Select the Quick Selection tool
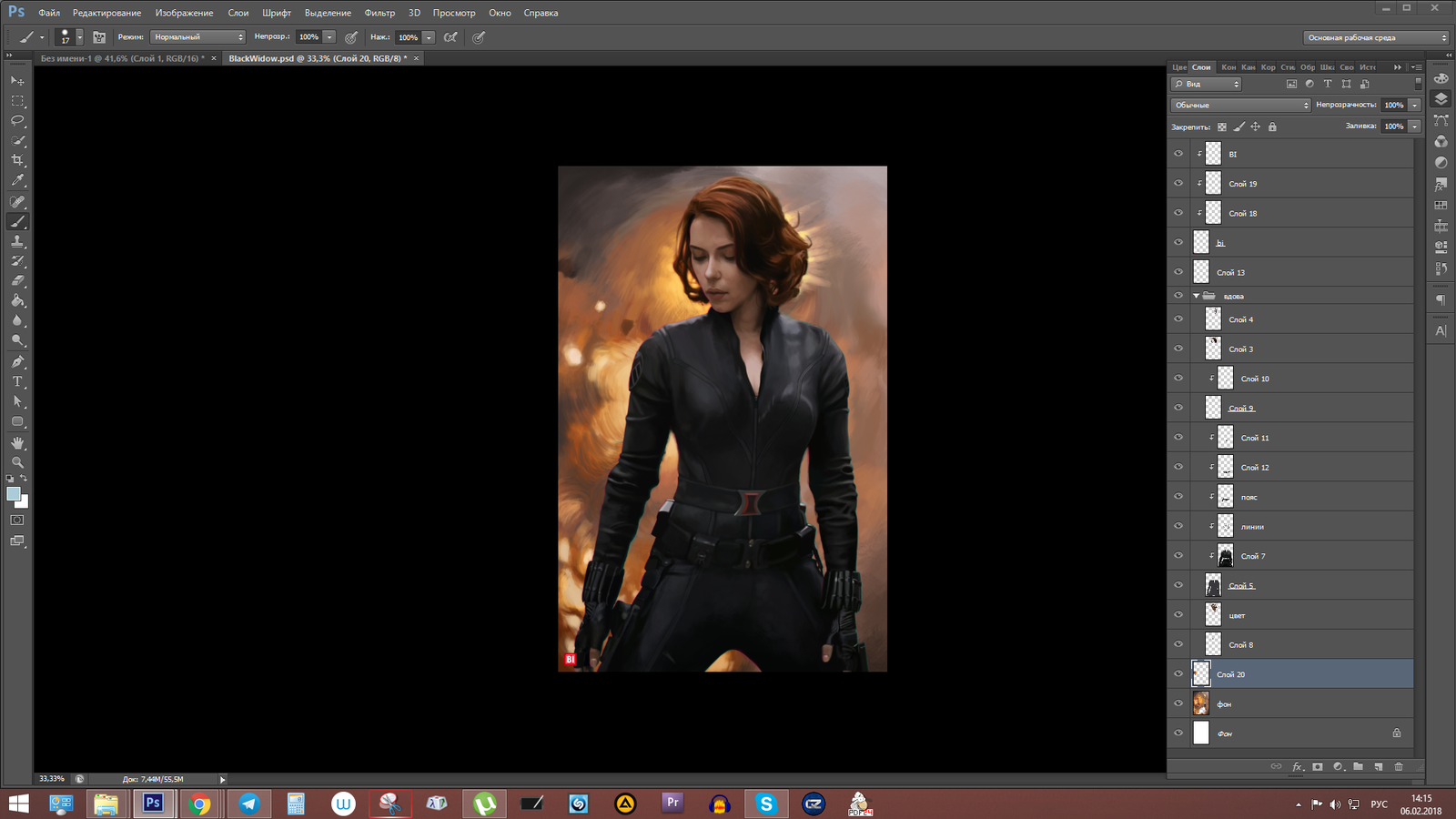This screenshot has height=819, width=1456. point(17,140)
